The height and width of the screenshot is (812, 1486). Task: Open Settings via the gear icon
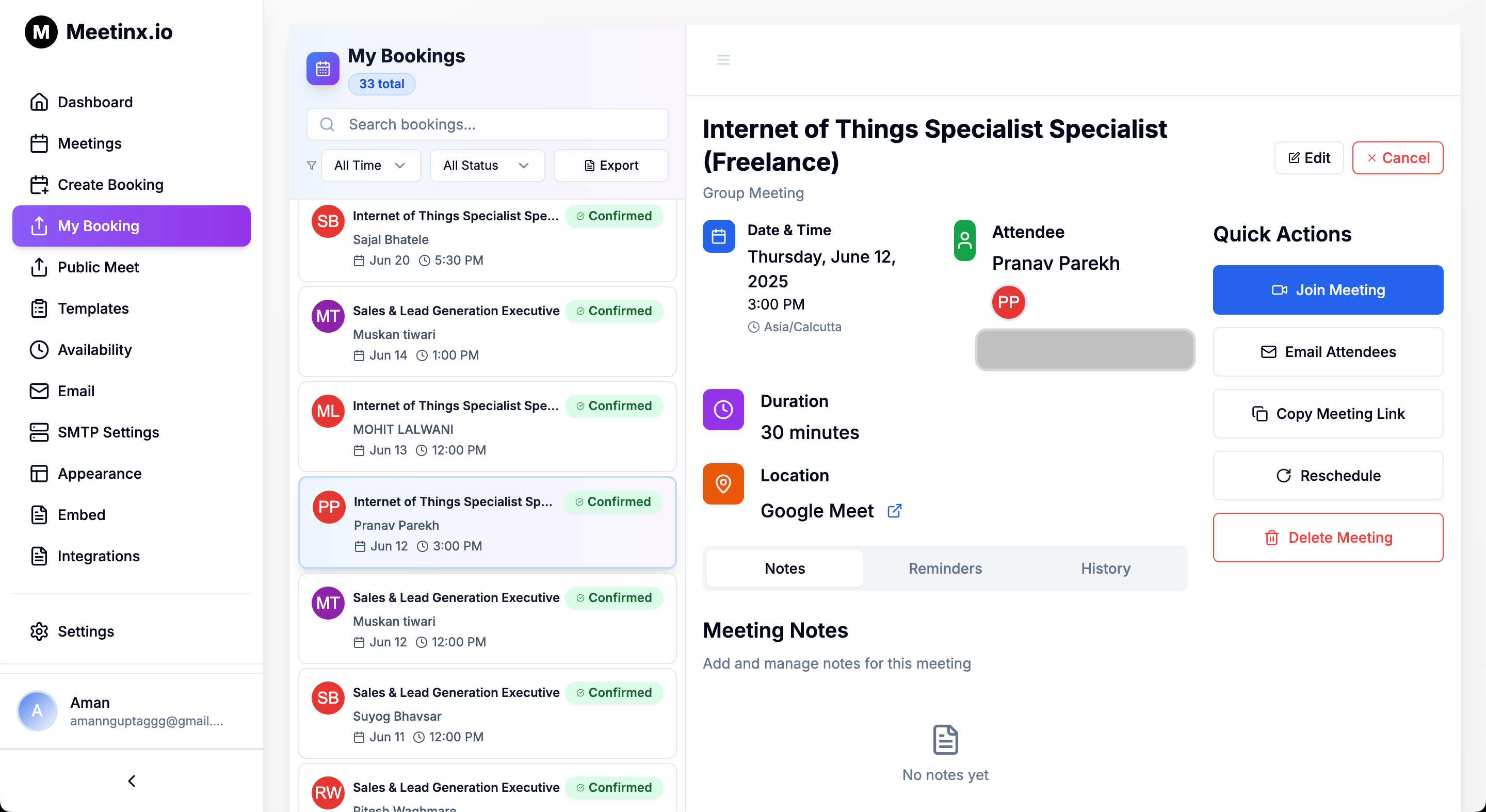[x=39, y=631]
